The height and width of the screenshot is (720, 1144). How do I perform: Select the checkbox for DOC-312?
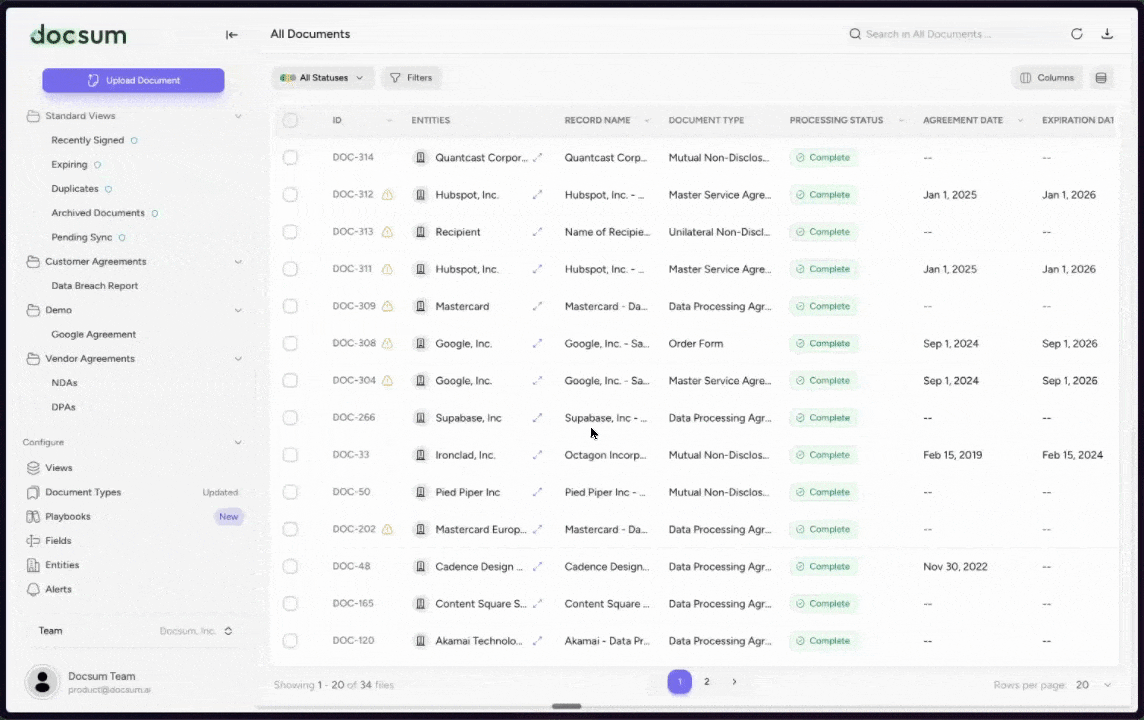[x=290, y=195]
